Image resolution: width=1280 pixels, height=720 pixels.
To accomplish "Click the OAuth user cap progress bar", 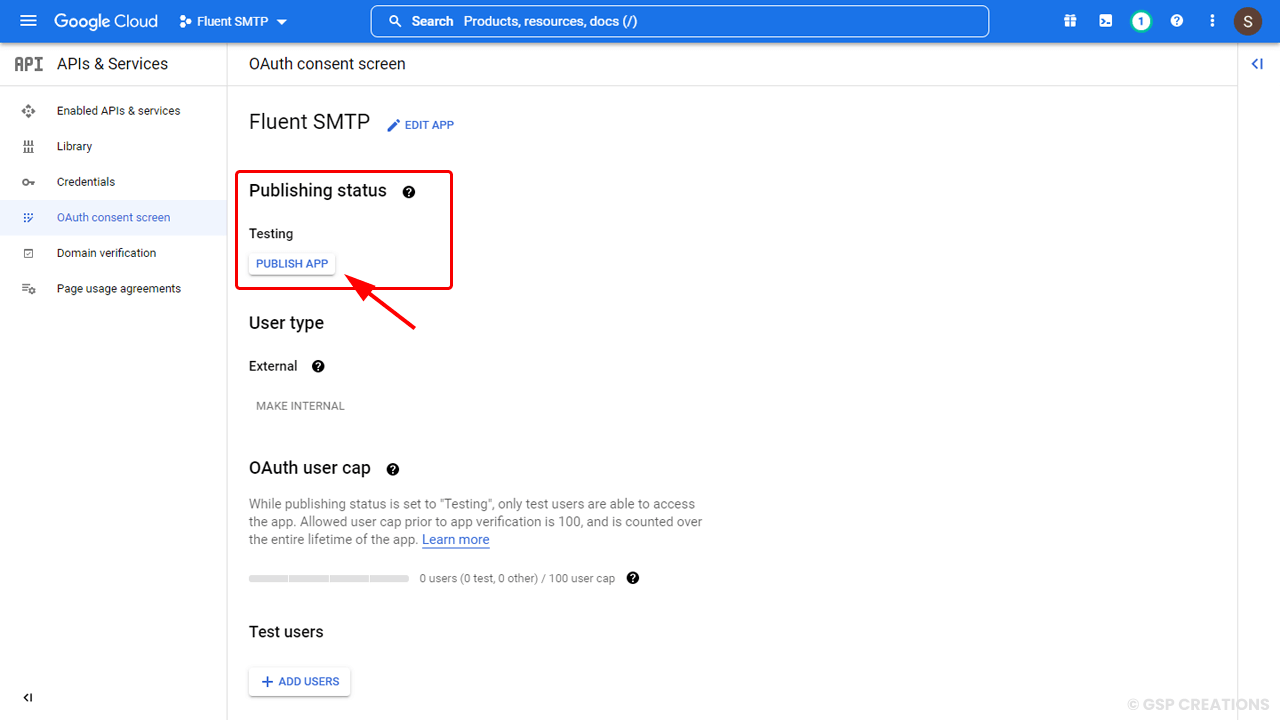I will tap(328, 578).
